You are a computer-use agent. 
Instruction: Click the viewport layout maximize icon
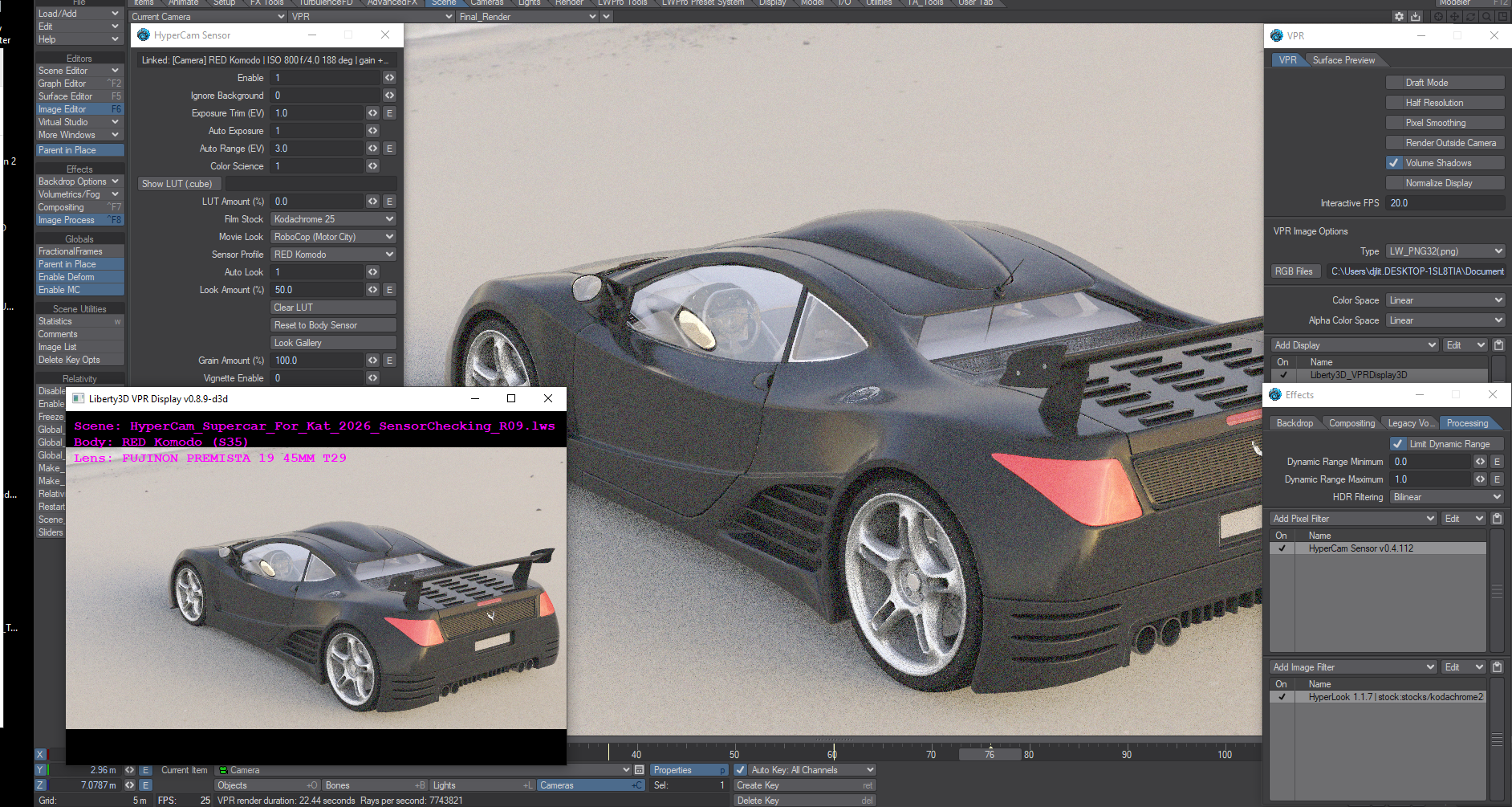[x=1502, y=16]
